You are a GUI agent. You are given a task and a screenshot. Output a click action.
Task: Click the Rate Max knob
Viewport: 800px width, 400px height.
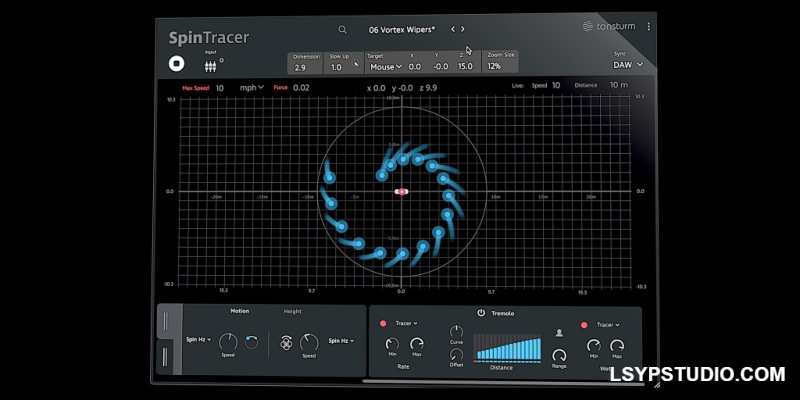coord(417,344)
